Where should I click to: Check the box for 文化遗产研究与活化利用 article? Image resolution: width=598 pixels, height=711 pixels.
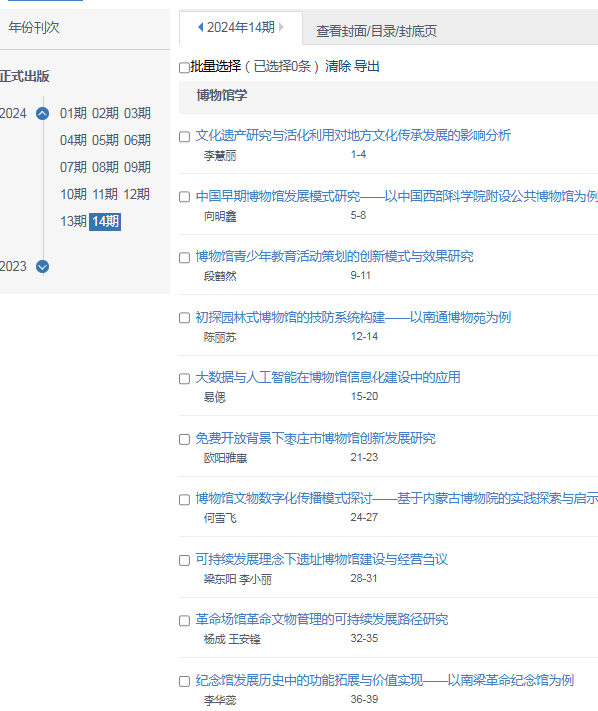(x=184, y=137)
